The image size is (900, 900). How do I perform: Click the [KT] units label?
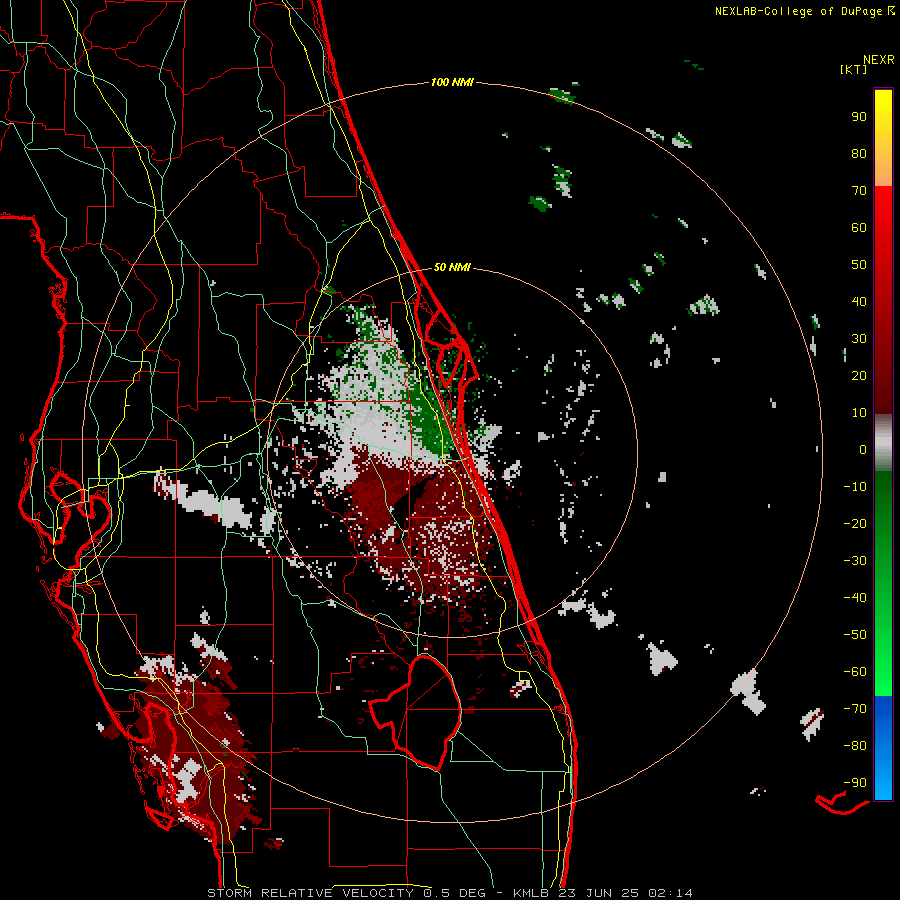point(854,69)
